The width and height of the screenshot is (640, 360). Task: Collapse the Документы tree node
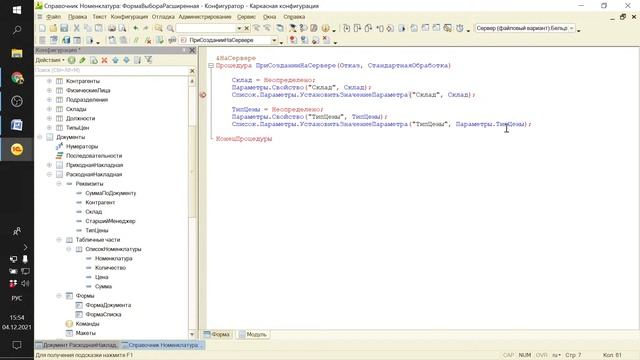pos(40,137)
